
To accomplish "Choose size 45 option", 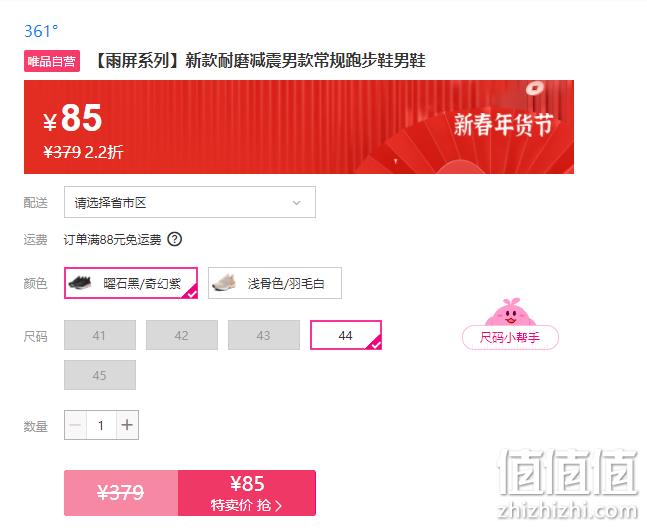I will [x=100, y=375].
